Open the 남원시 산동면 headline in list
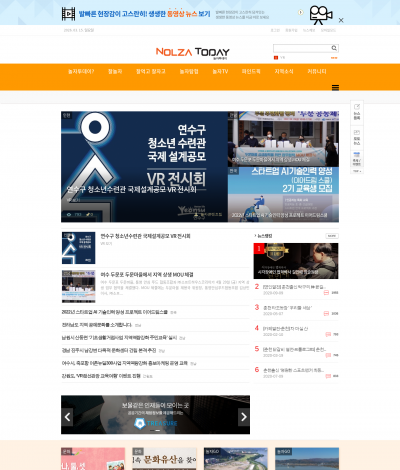 click(119, 338)
